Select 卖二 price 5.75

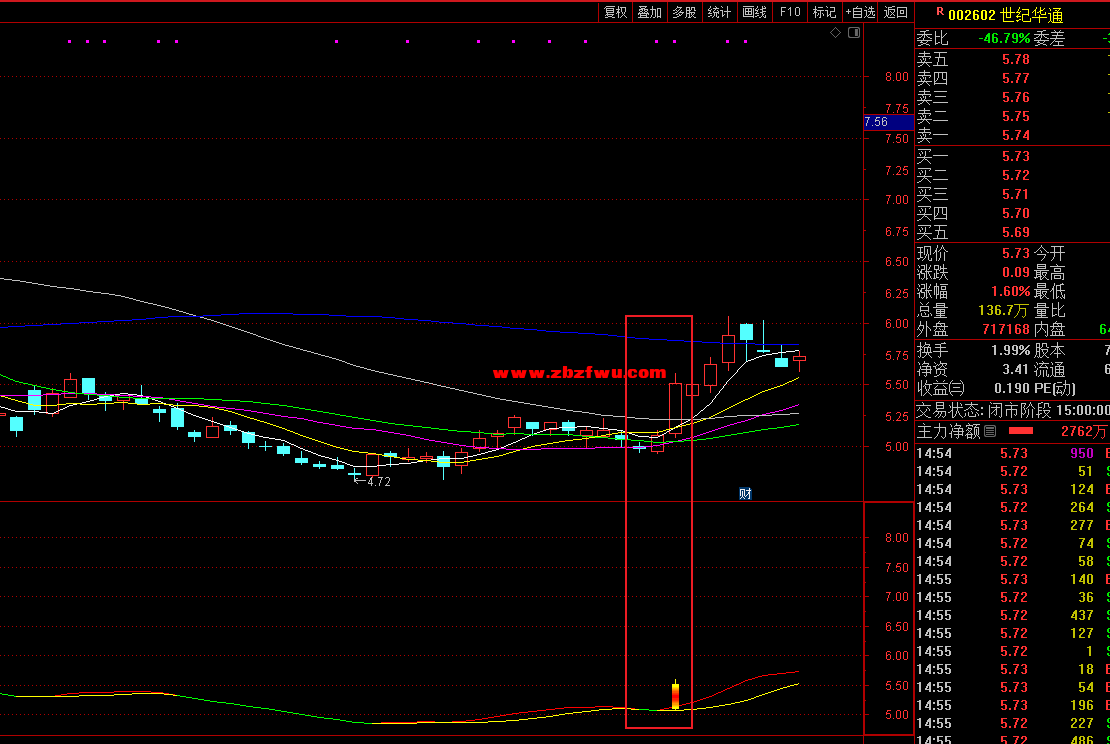pos(1016,117)
